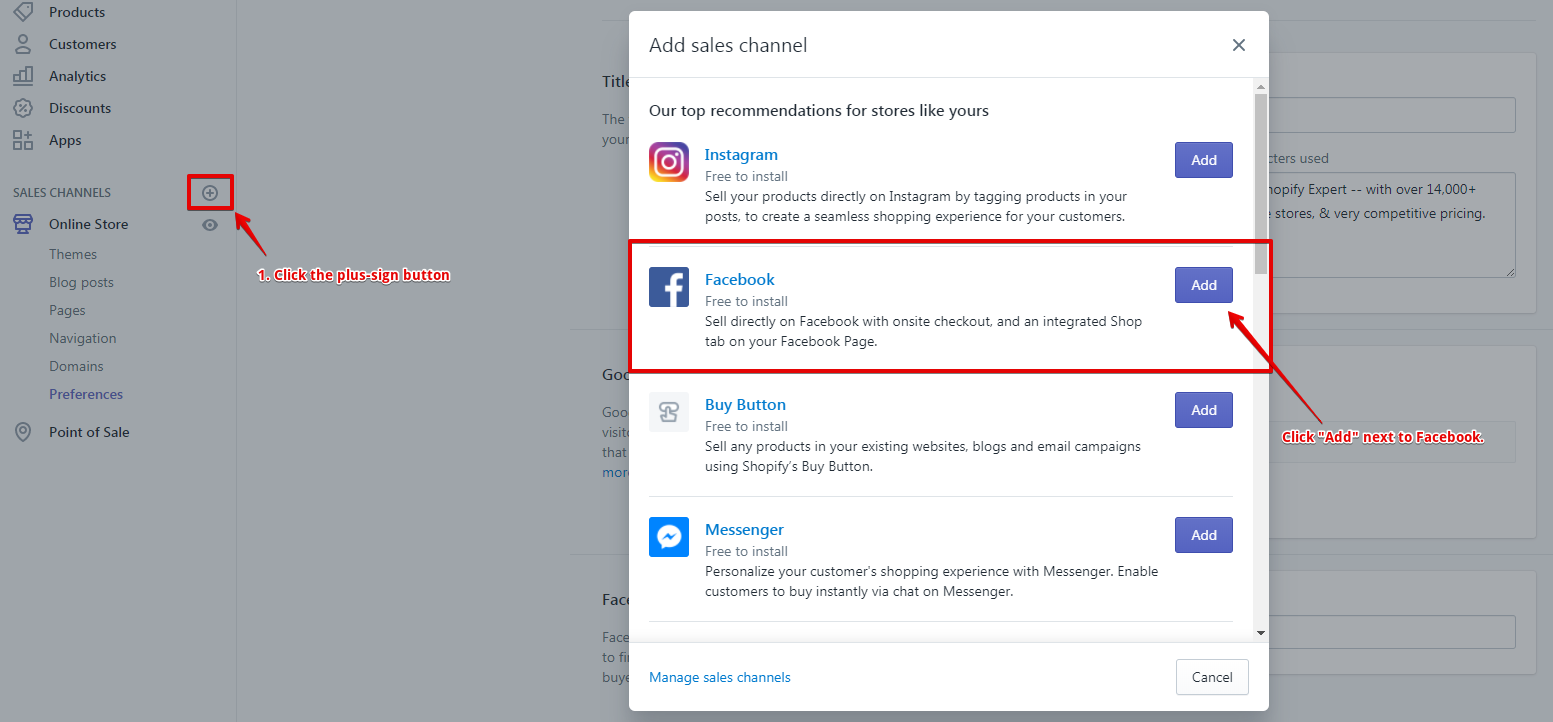This screenshot has height=722, width=1553.
Task: Click the Instagram logo icon
Action: click(x=669, y=162)
